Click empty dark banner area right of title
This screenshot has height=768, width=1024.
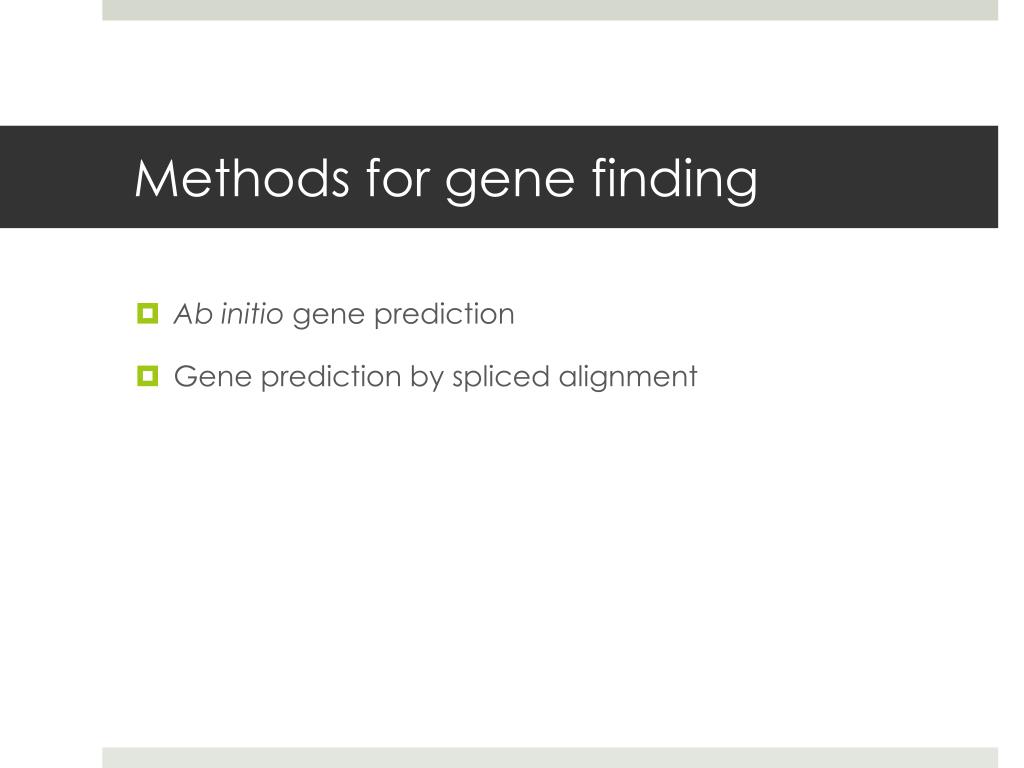[x=878, y=177]
